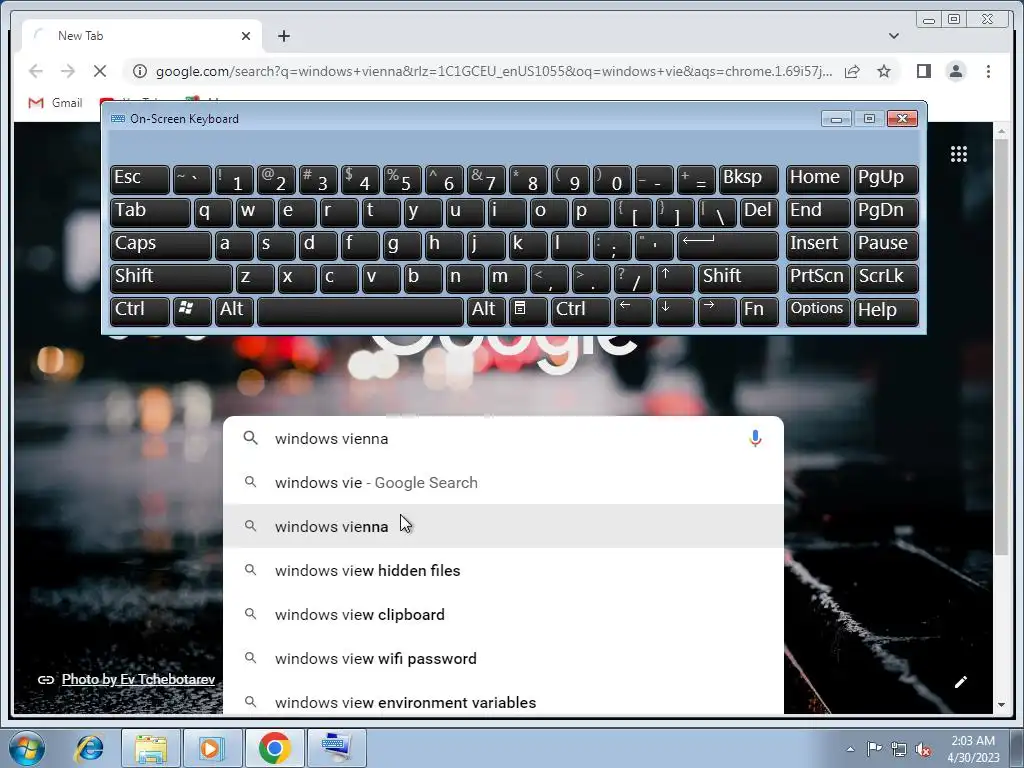Click the context menu key on keyboard
The height and width of the screenshot is (768, 1024).
[x=528, y=311]
